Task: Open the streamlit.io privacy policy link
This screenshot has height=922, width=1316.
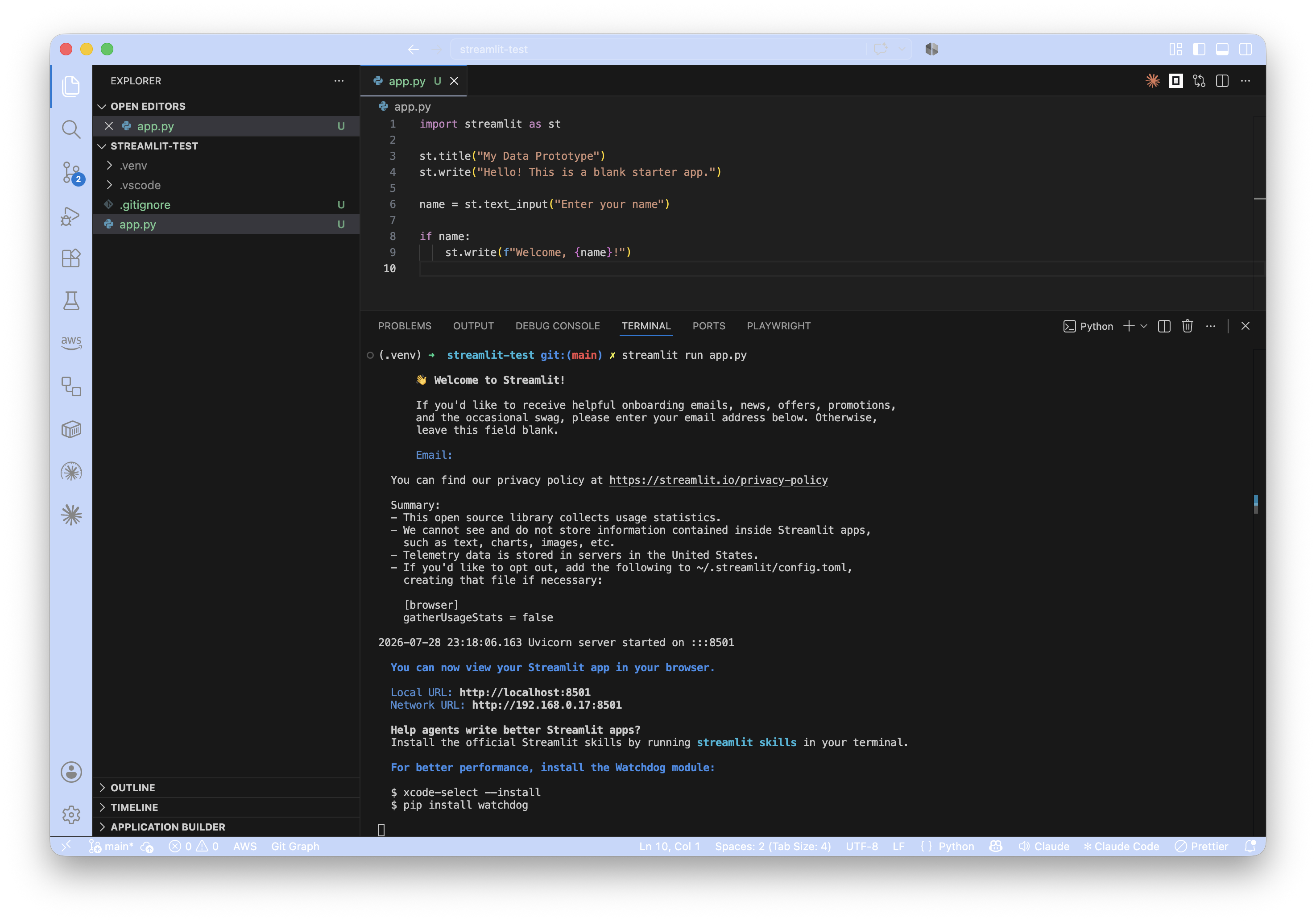Action: coord(718,481)
